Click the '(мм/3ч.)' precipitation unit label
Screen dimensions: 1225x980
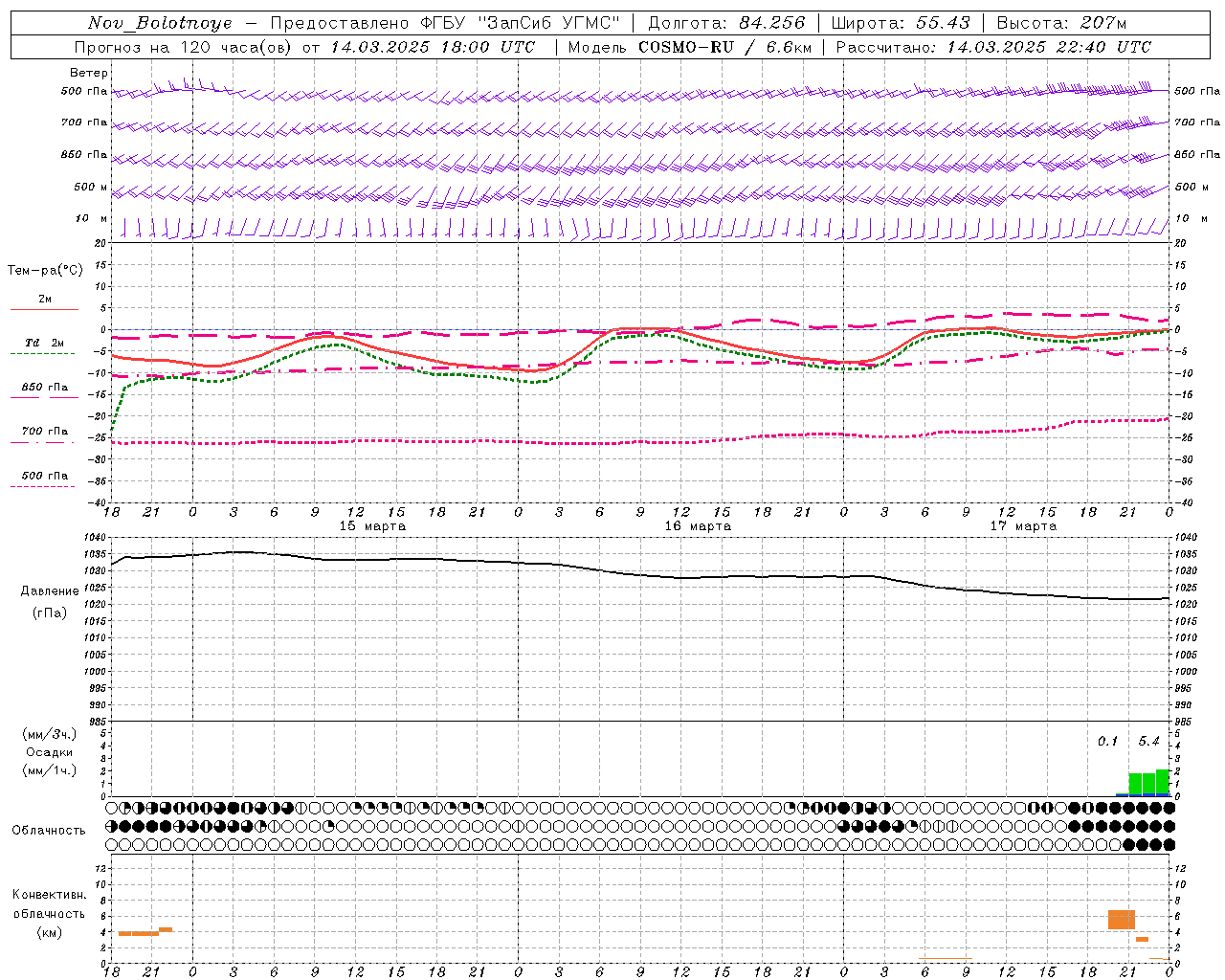click(x=50, y=734)
